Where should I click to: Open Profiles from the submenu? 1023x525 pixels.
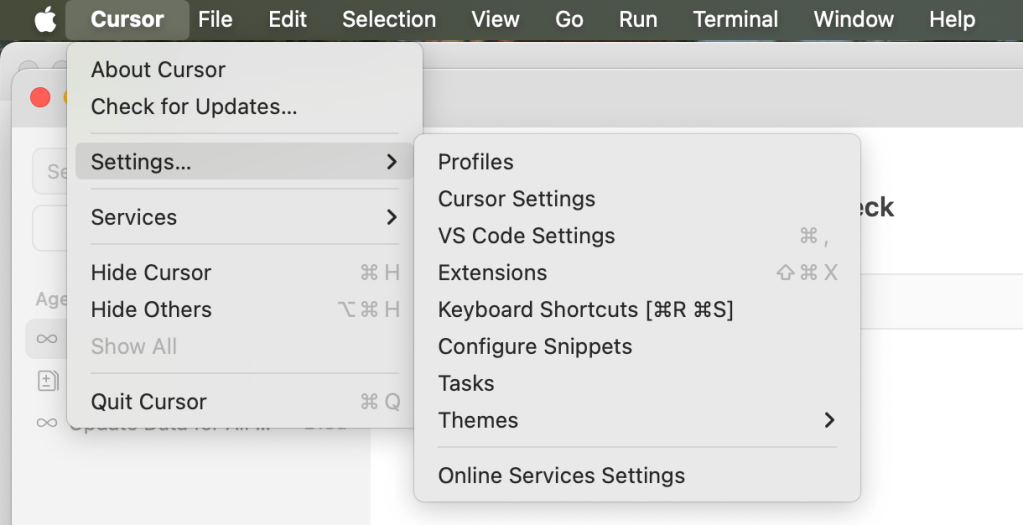click(x=475, y=162)
